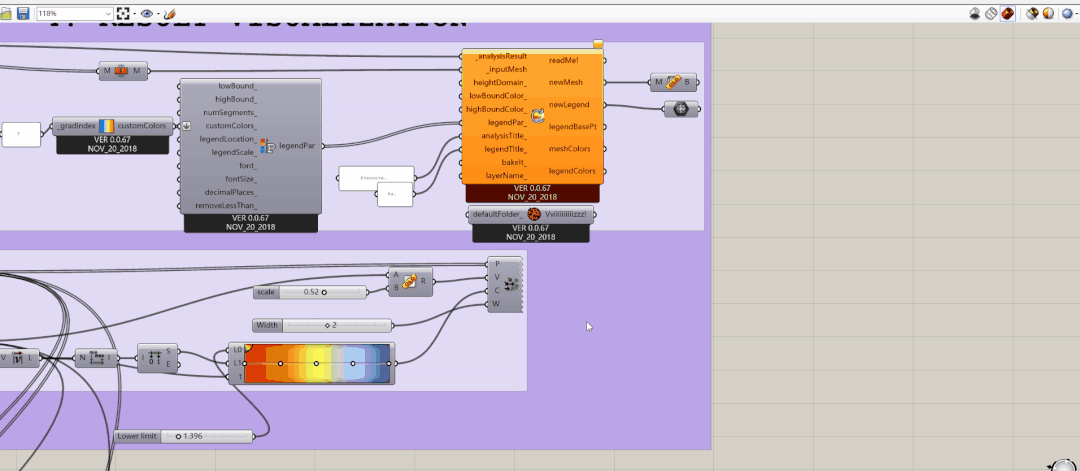Click the orange recolor mesh component icon
Screen dimensions: 1080x471
tap(538, 116)
